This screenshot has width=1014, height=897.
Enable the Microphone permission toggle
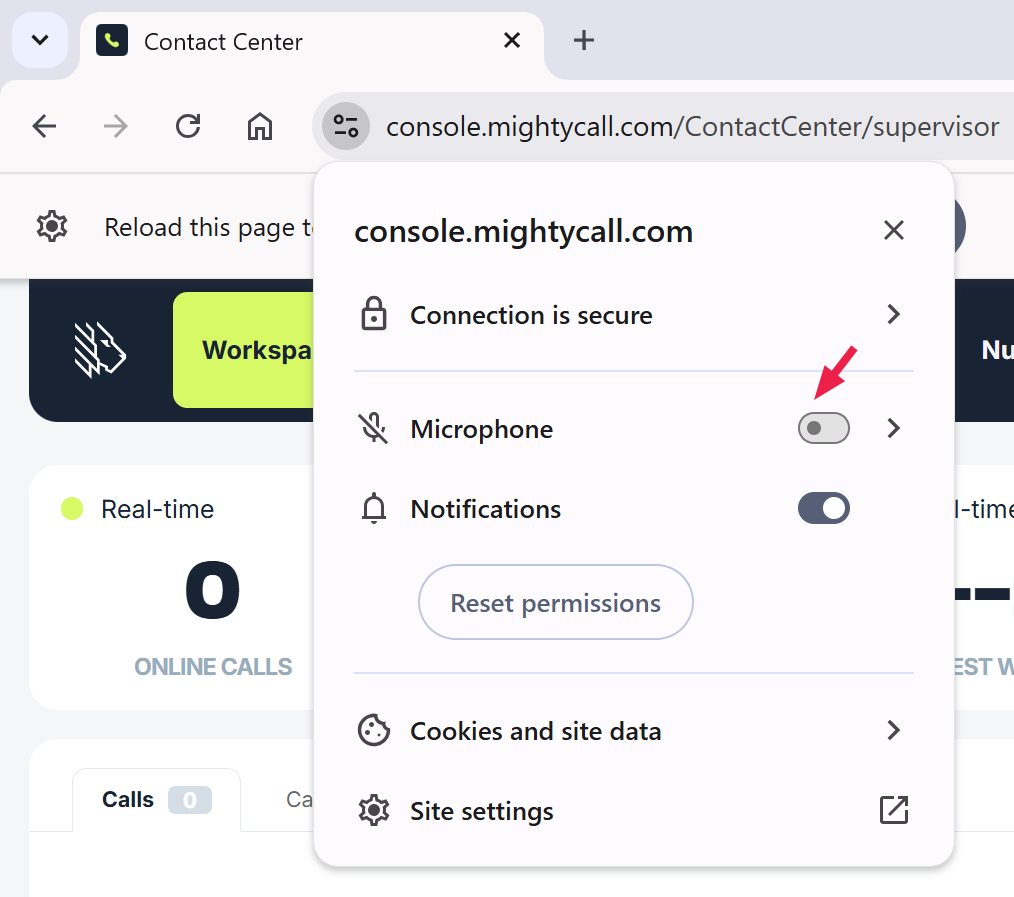click(823, 429)
